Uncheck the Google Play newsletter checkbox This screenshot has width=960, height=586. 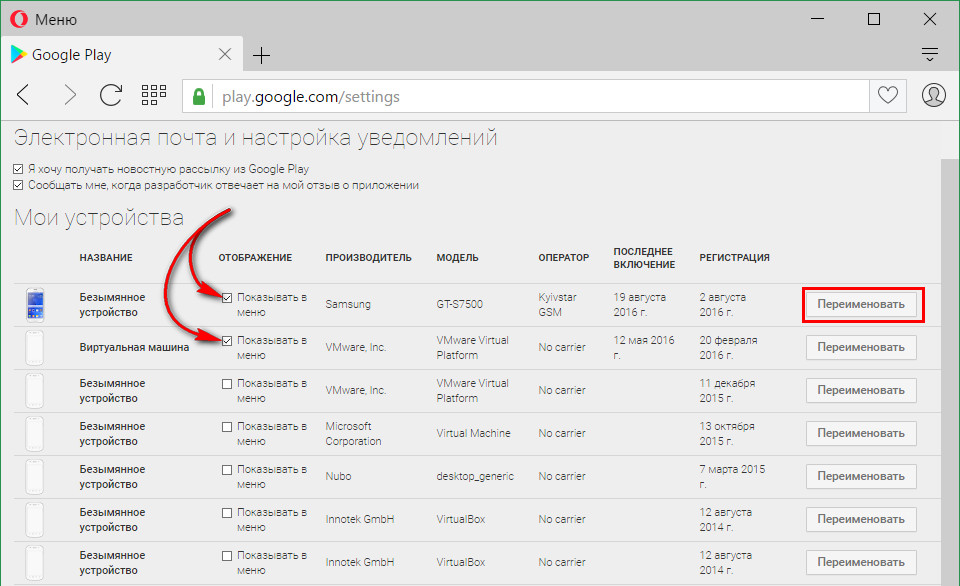click(x=18, y=169)
